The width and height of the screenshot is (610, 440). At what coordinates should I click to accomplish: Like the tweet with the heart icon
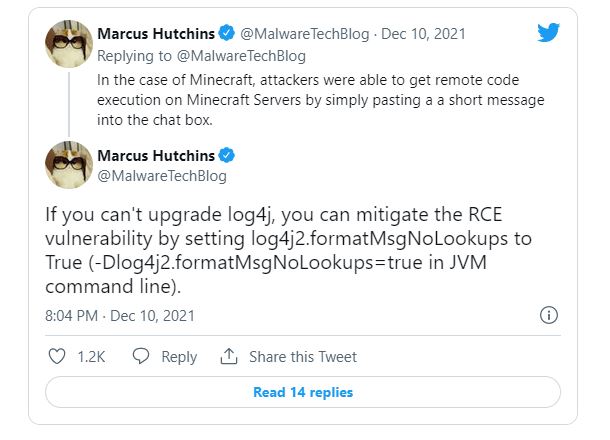point(57,356)
